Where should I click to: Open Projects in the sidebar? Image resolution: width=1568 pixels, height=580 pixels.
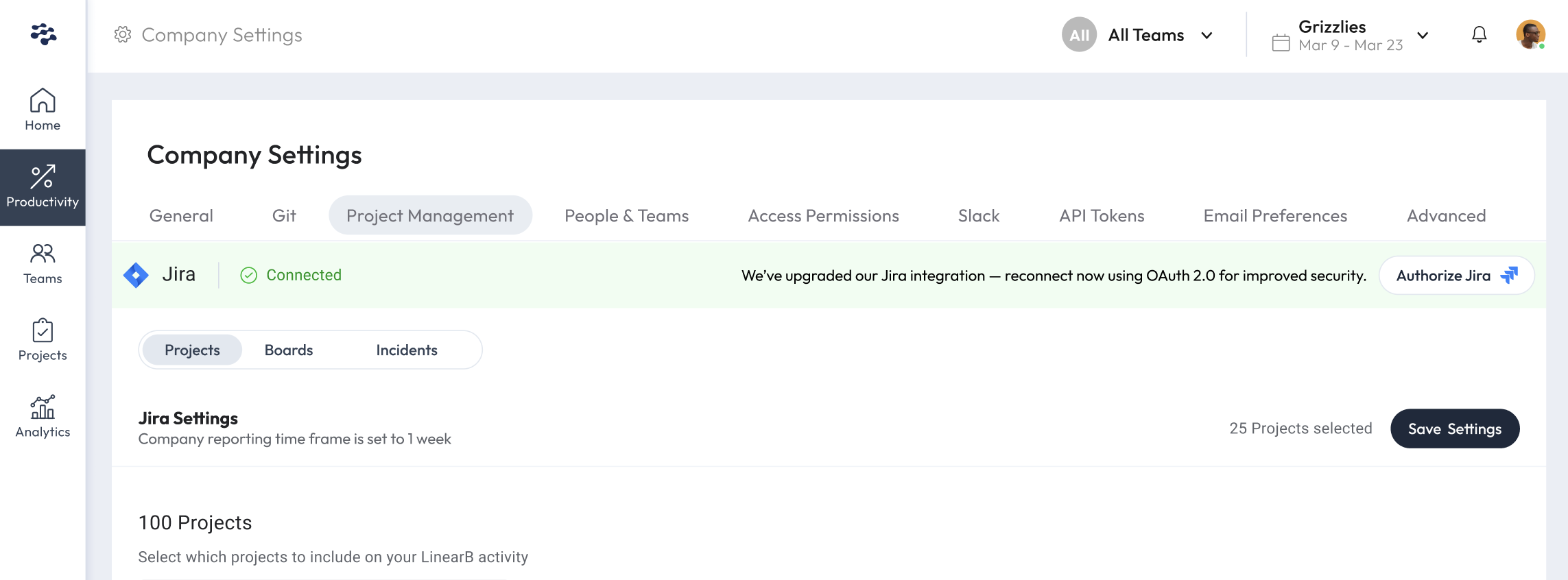pyautogui.click(x=43, y=341)
